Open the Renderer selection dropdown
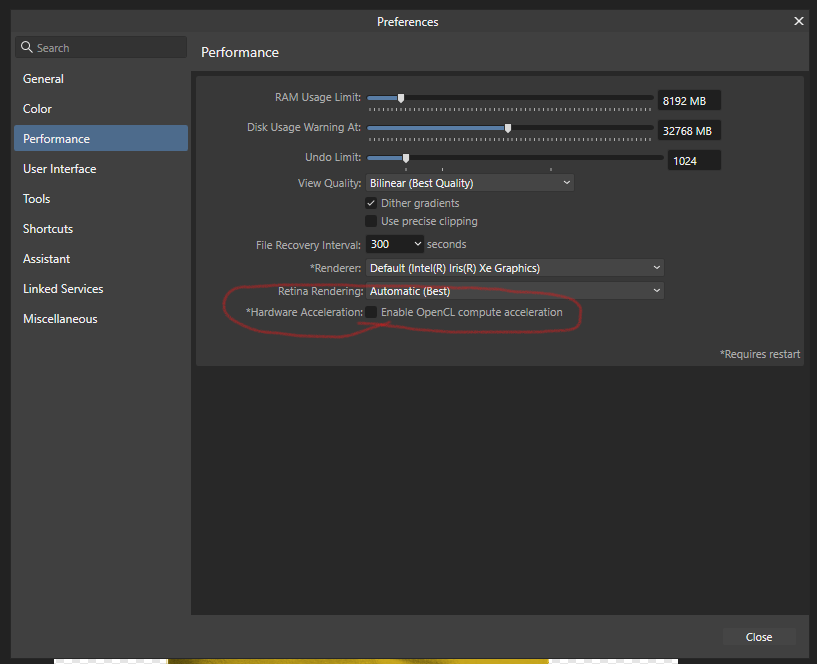Screen dimensions: 817x664 tap(512, 267)
